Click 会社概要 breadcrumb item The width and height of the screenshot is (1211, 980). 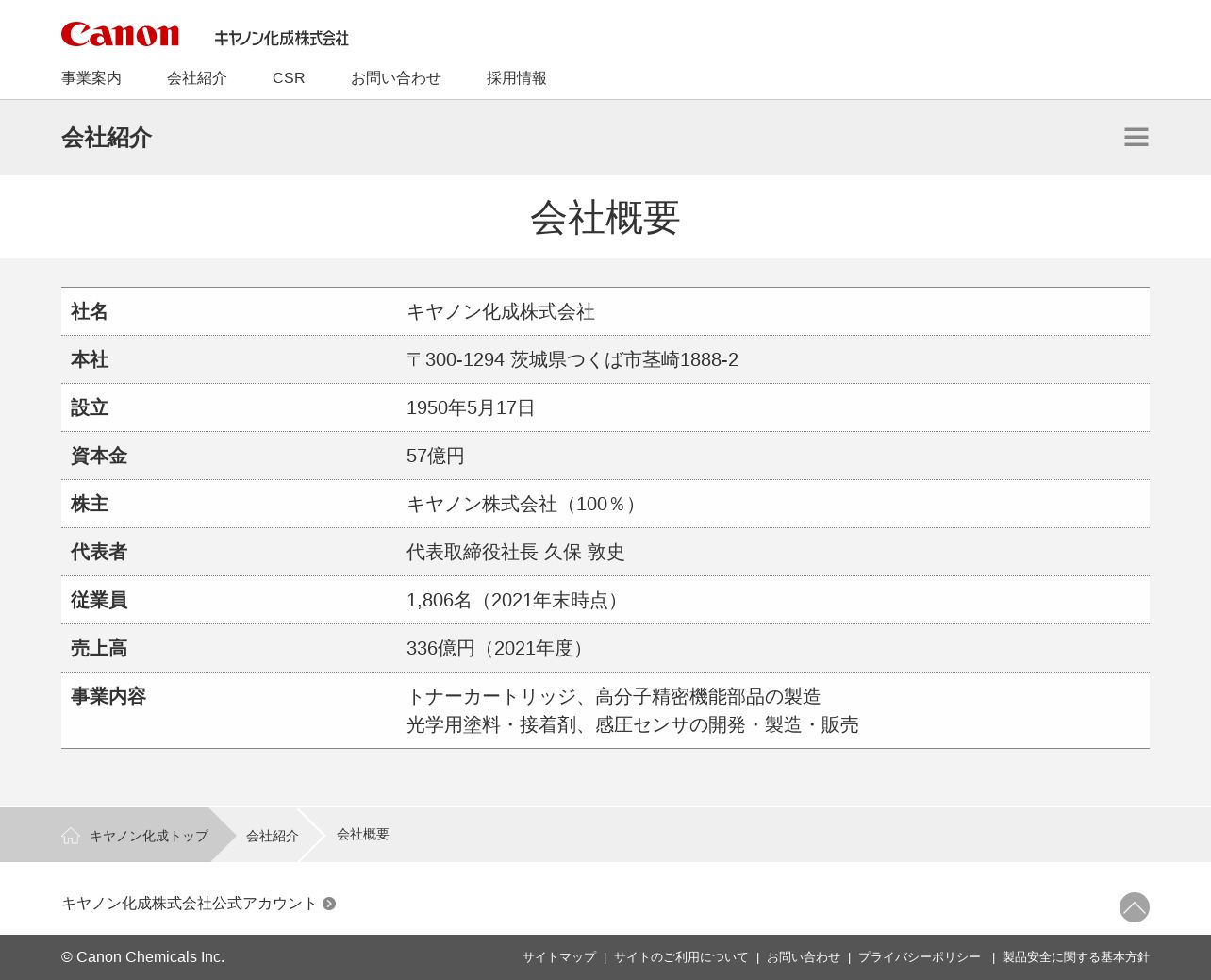[x=363, y=835]
